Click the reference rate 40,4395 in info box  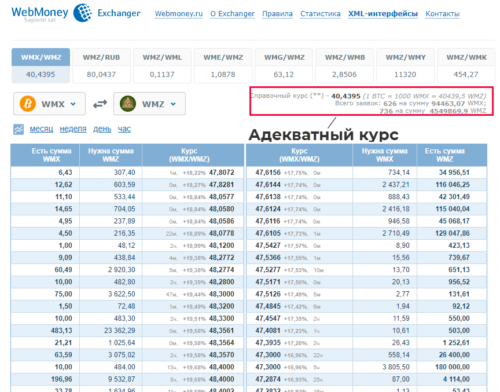pyautogui.click(x=346, y=96)
